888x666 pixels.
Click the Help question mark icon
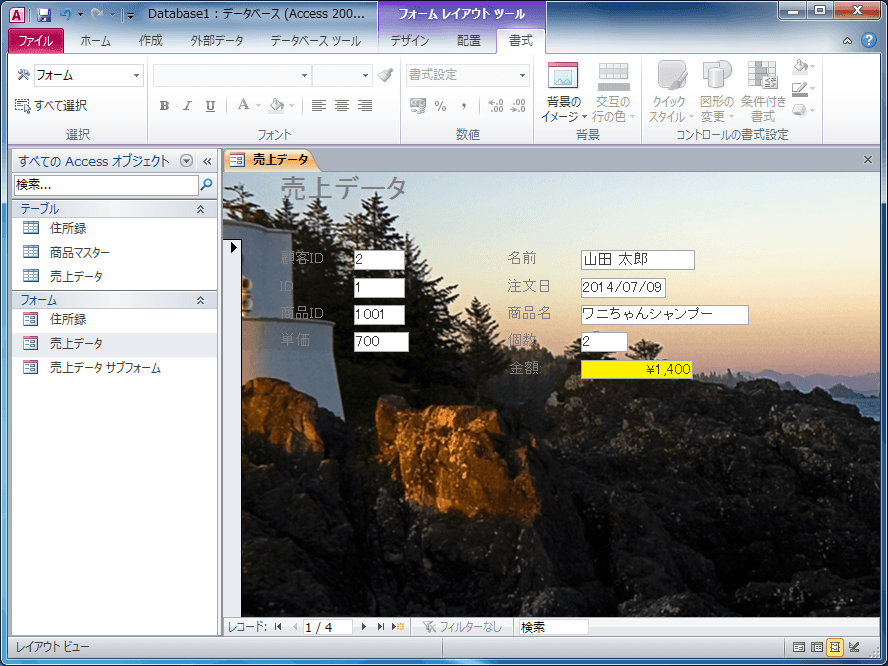pyautogui.click(x=869, y=40)
